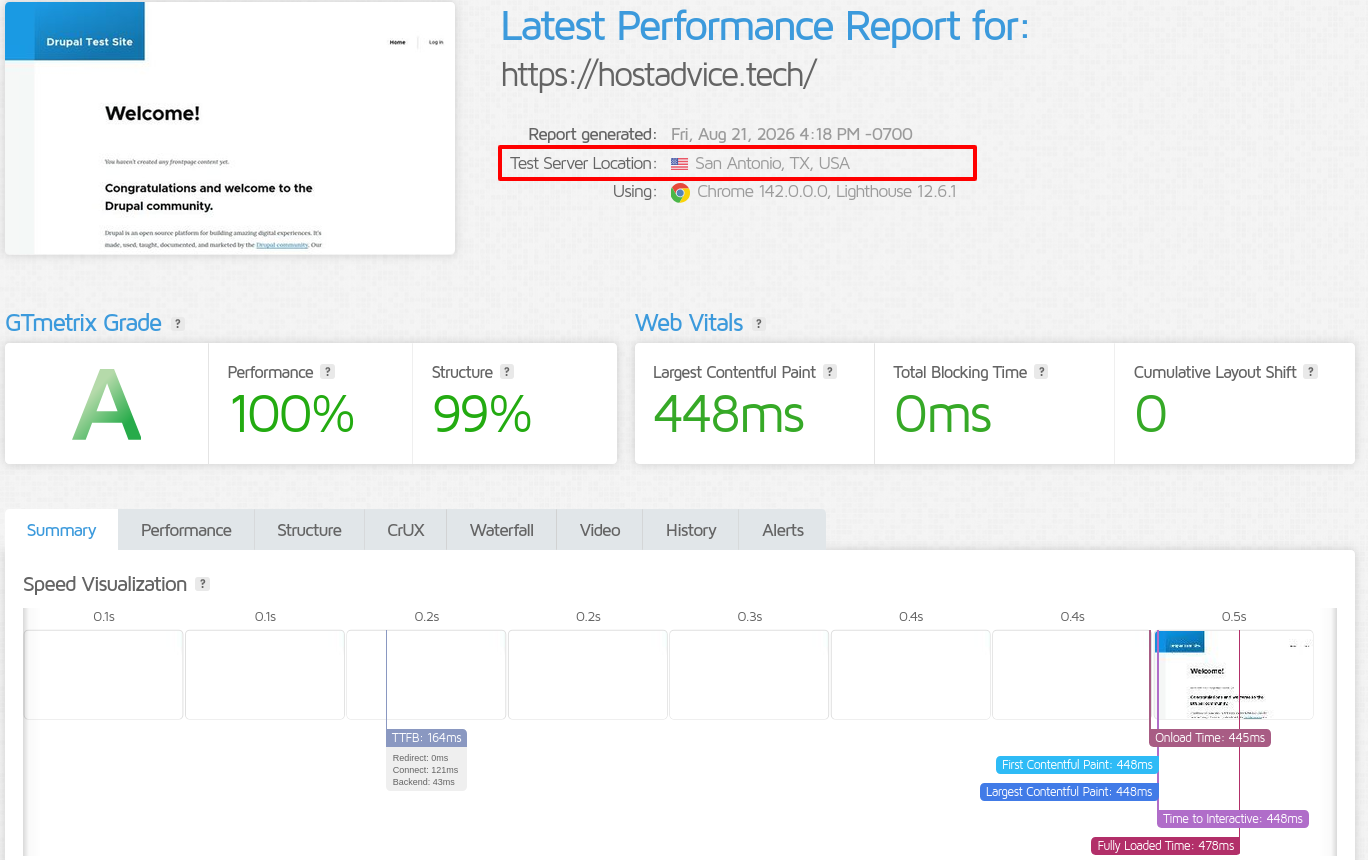View the History tab

(691, 530)
